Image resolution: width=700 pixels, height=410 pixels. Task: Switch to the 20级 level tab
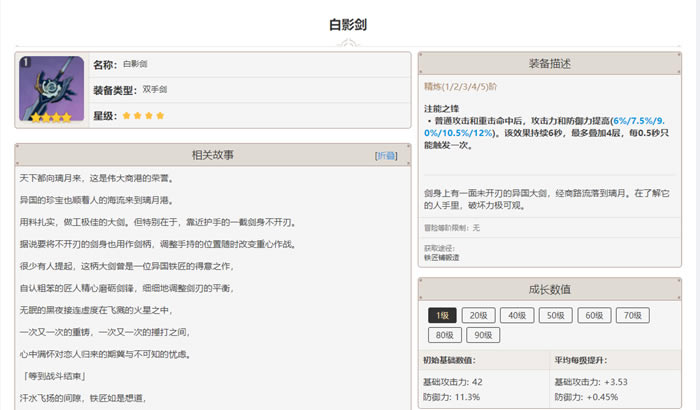click(480, 315)
